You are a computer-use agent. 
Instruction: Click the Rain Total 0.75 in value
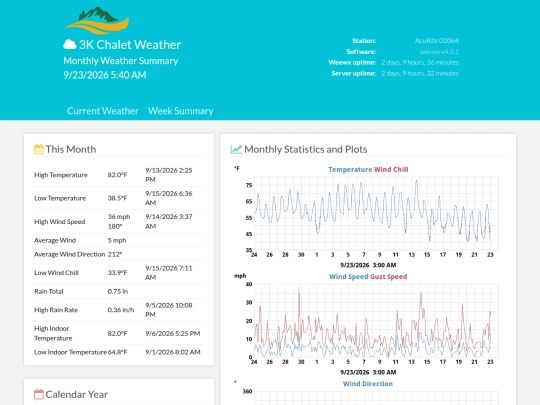(117, 291)
